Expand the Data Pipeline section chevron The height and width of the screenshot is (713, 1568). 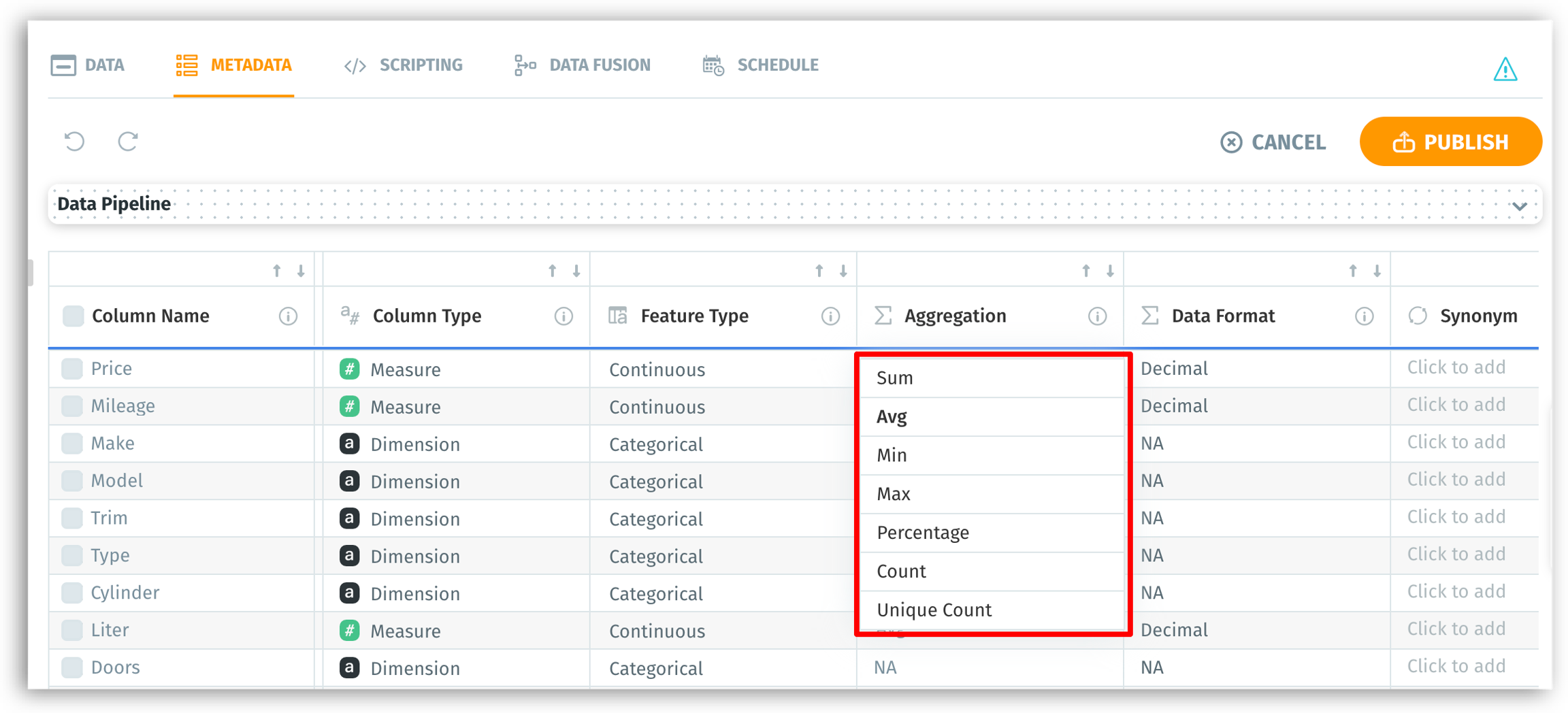point(1519,206)
